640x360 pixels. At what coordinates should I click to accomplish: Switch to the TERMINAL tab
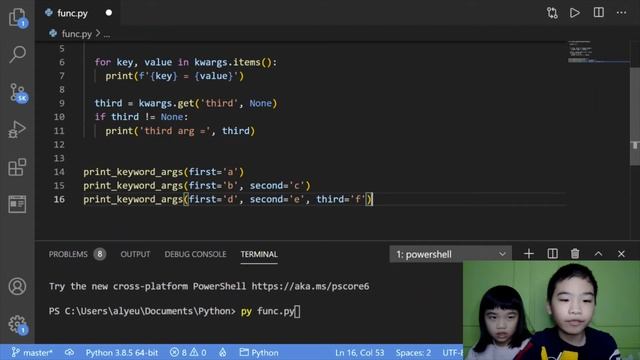click(x=259, y=254)
